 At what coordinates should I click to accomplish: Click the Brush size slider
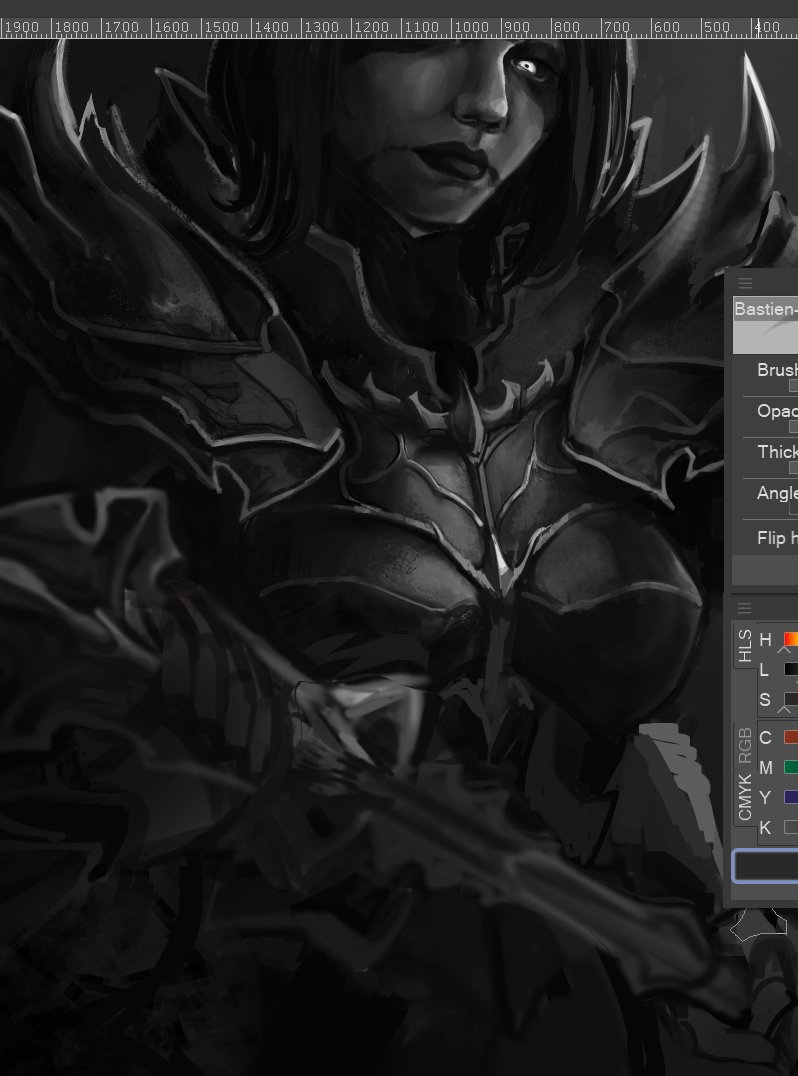pyautogui.click(x=793, y=386)
